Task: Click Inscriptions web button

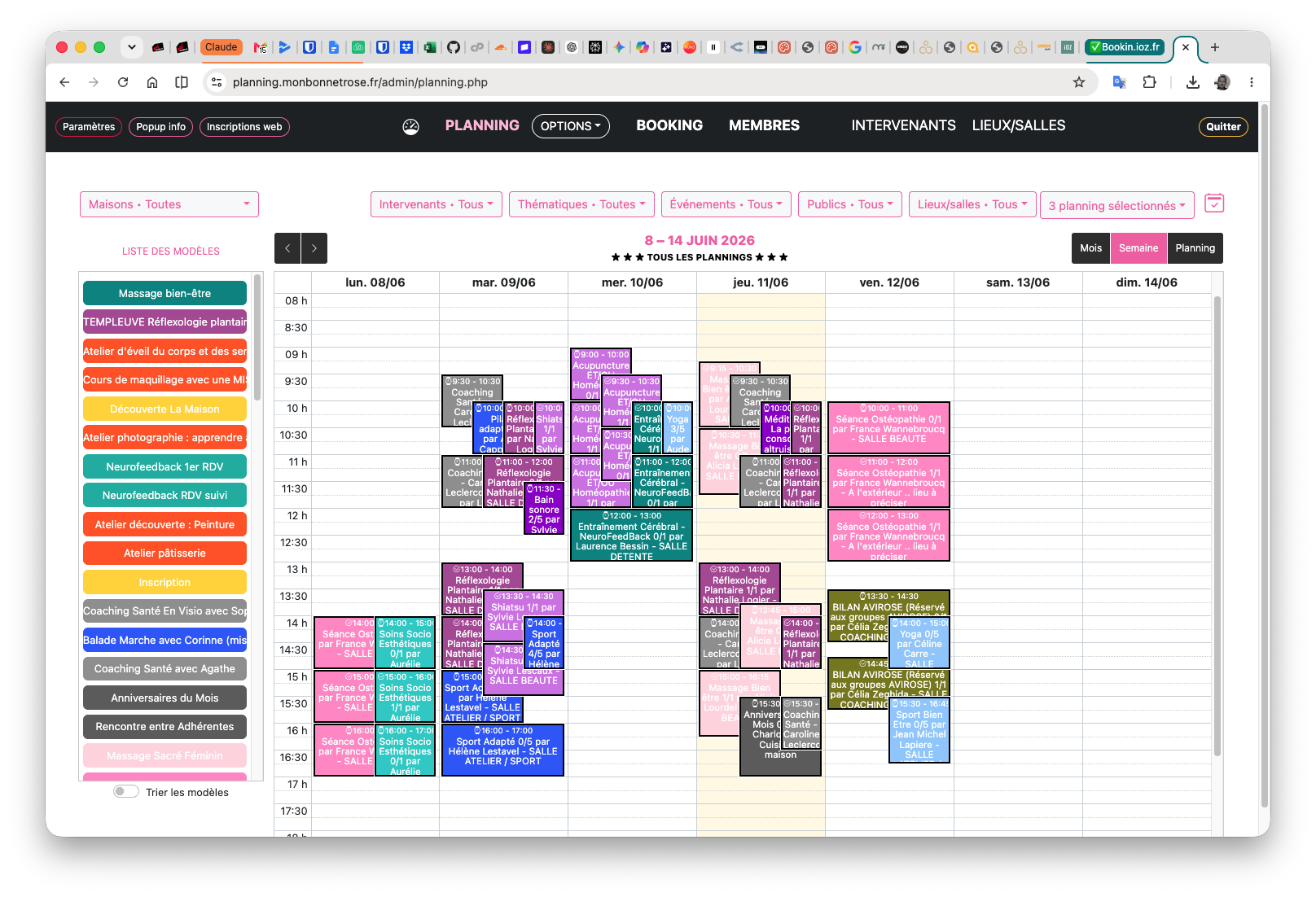Action: pos(244,127)
